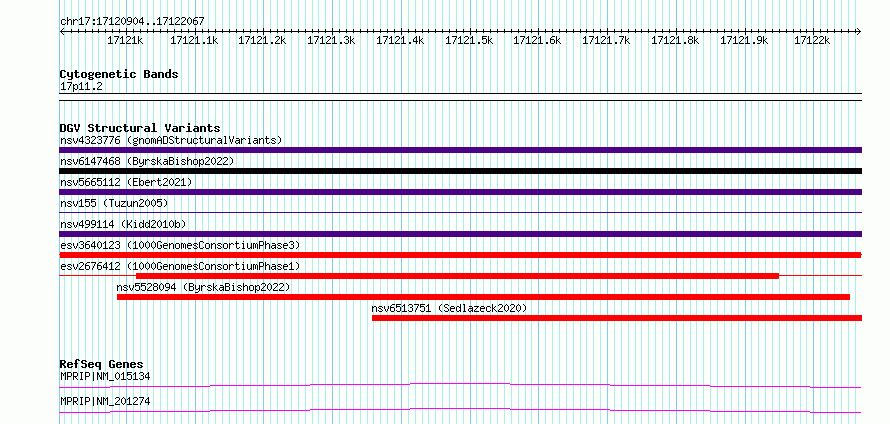Screen dimensions: 890x424
Task: Click the left arrowhead of the ruler
Action: 62,31
